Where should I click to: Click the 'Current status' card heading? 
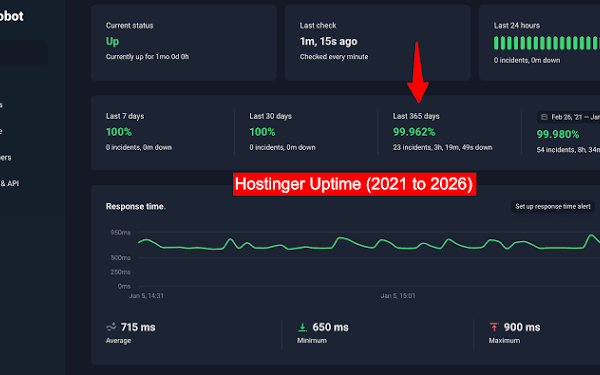click(129, 25)
